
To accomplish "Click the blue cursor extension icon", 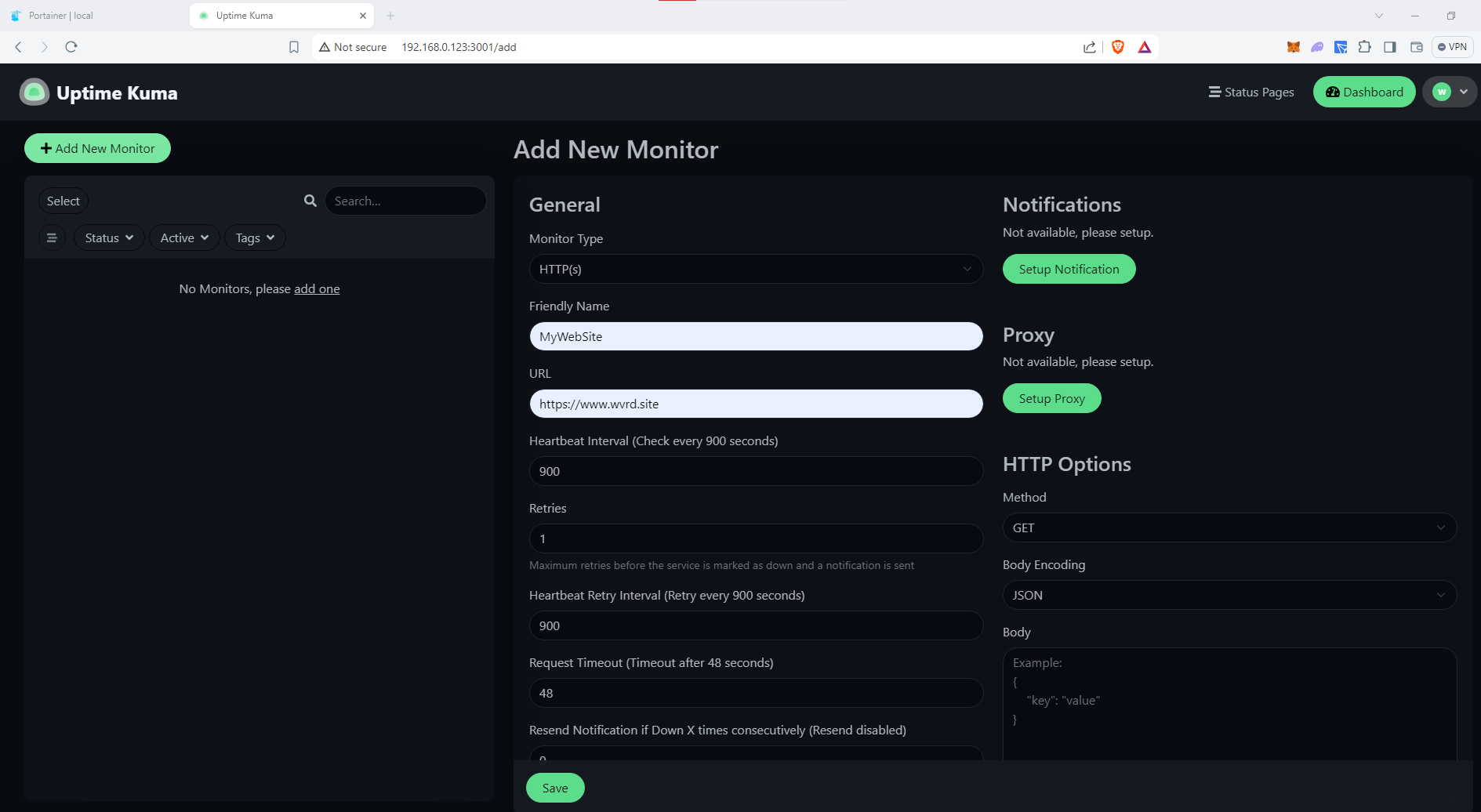I will click(x=1341, y=47).
